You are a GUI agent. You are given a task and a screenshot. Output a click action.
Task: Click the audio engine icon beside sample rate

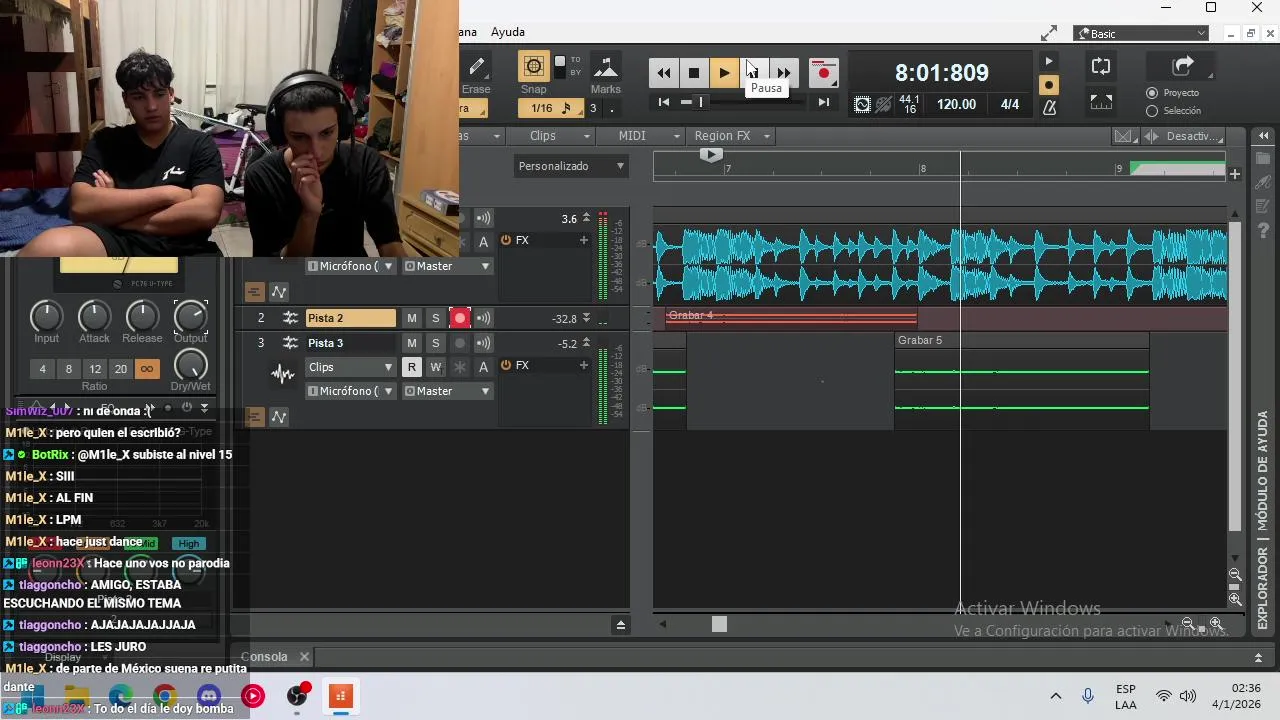click(862, 104)
